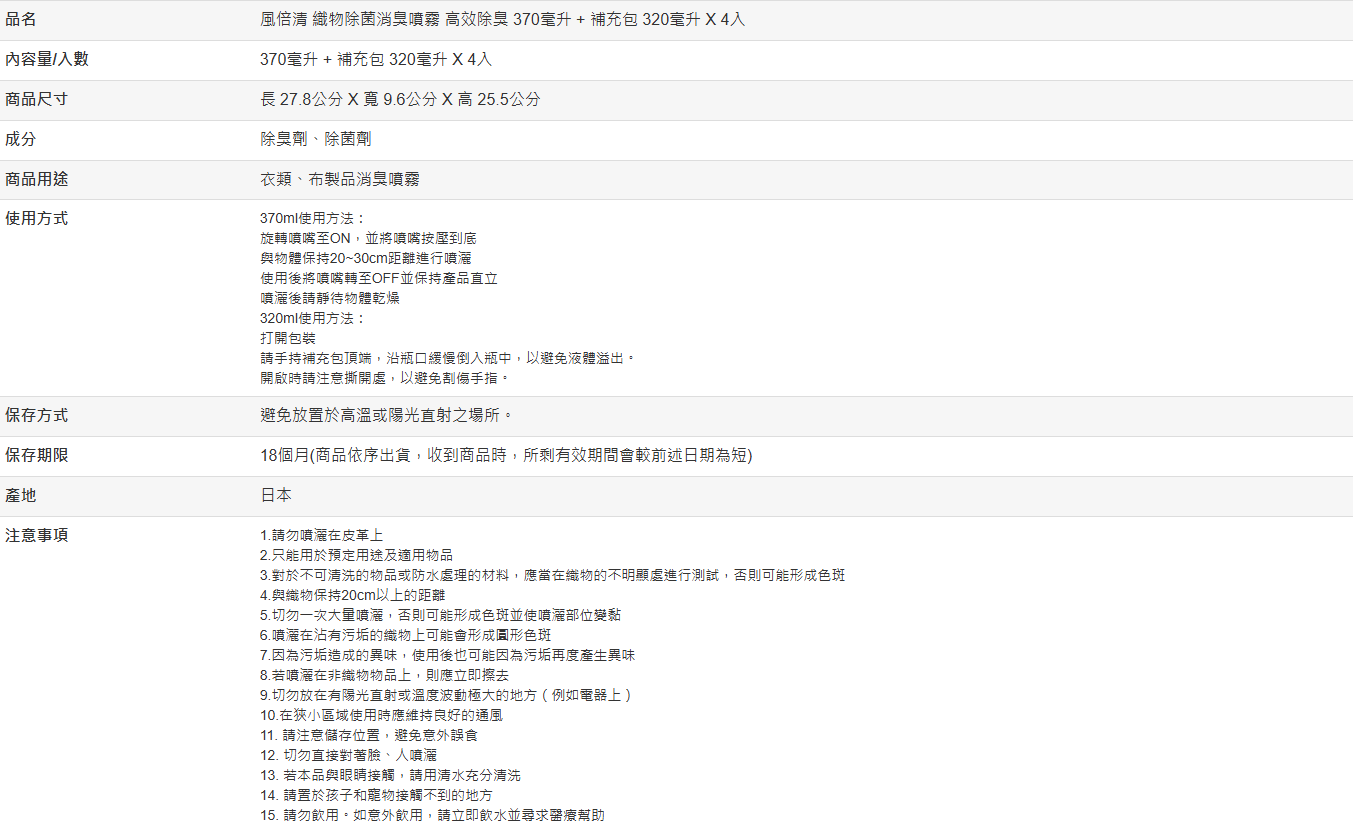Select the usage text 衣類、布製品消臭噴霧
Image resolution: width=1356 pixels, height=832 pixels.
(339, 179)
